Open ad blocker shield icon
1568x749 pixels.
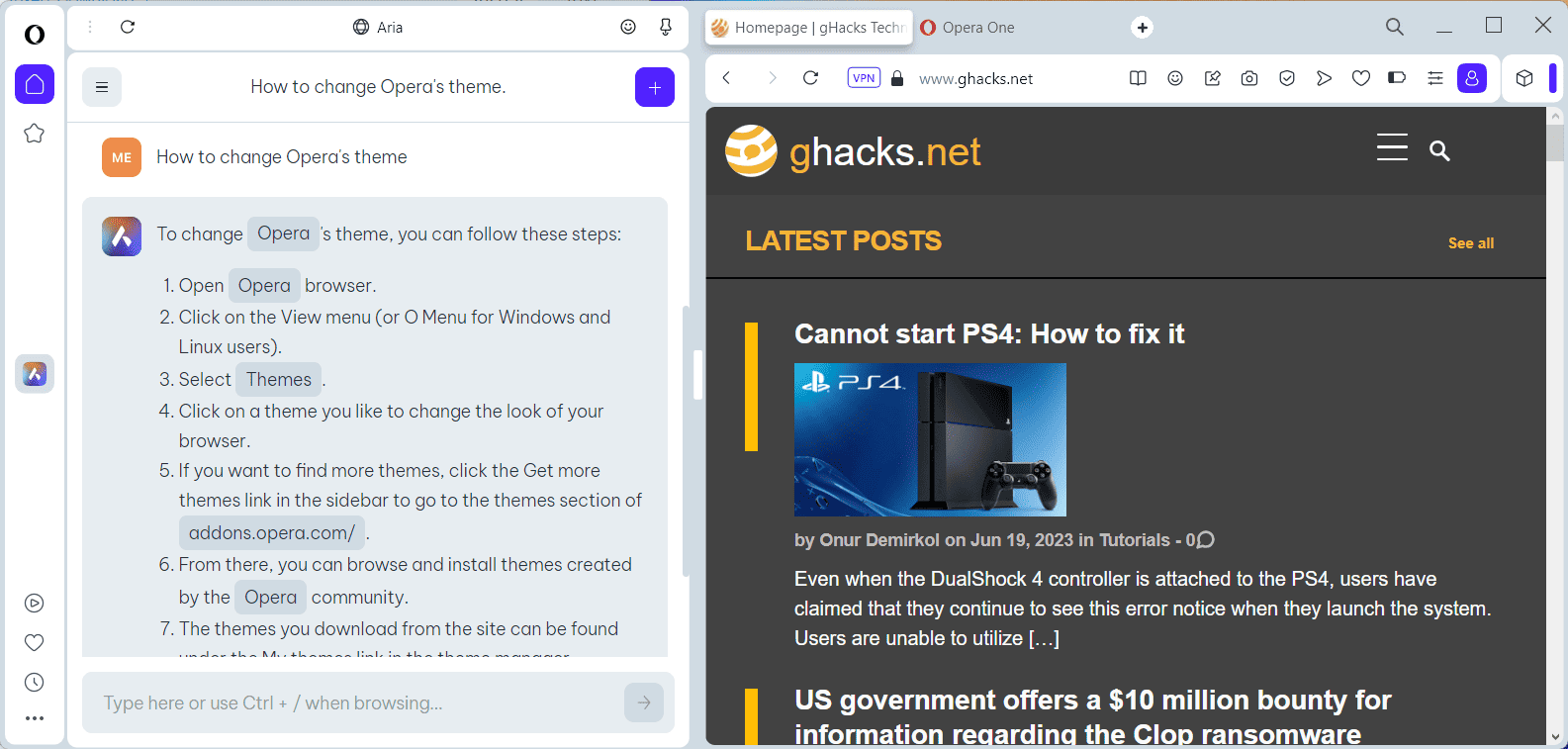1287,78
